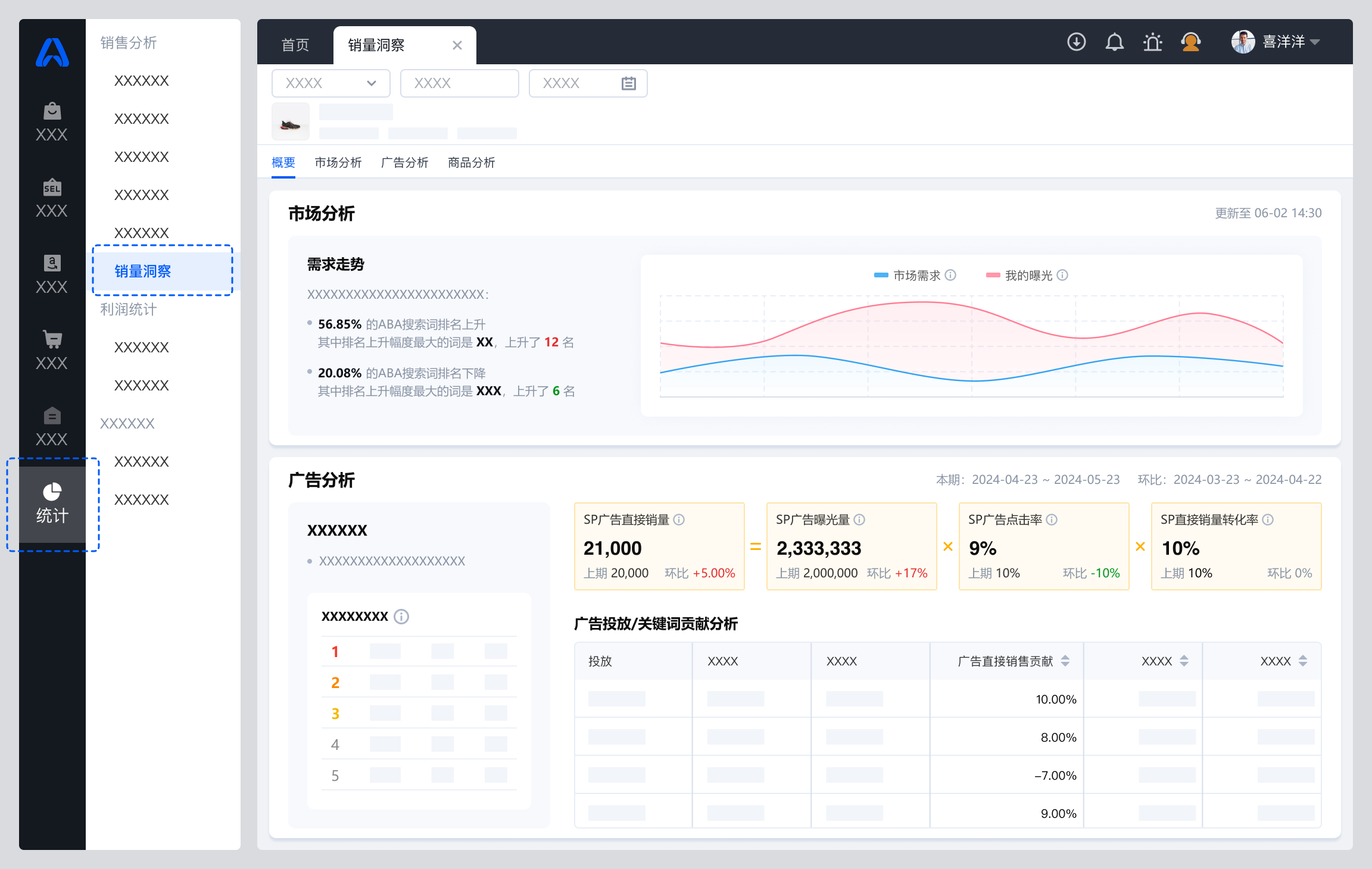Click the 56.85% ABA ranking statistic
The image size is (1372, 869).
click(x=339, y=324)
